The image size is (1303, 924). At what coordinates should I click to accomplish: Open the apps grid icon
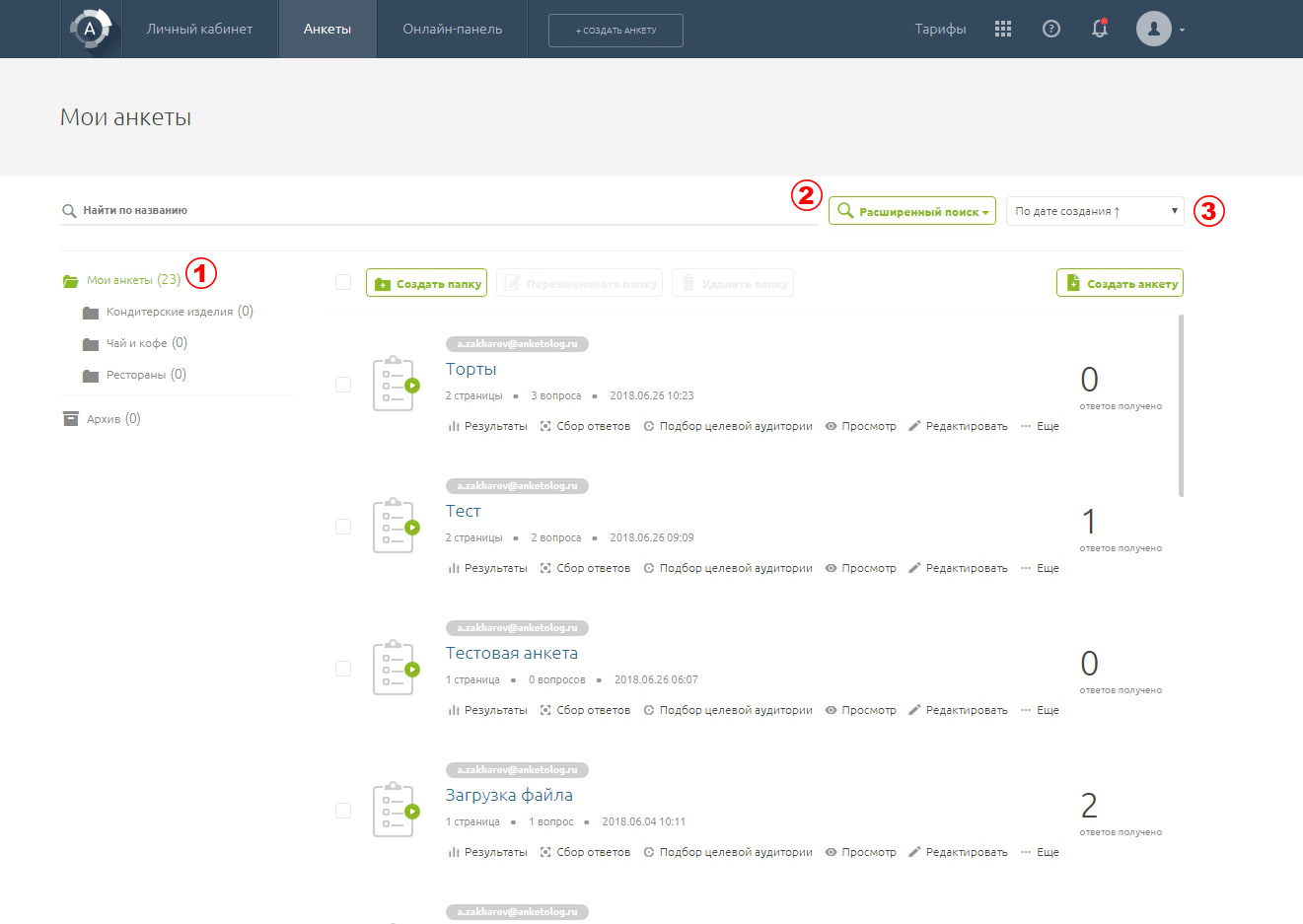click(1003, 29)
